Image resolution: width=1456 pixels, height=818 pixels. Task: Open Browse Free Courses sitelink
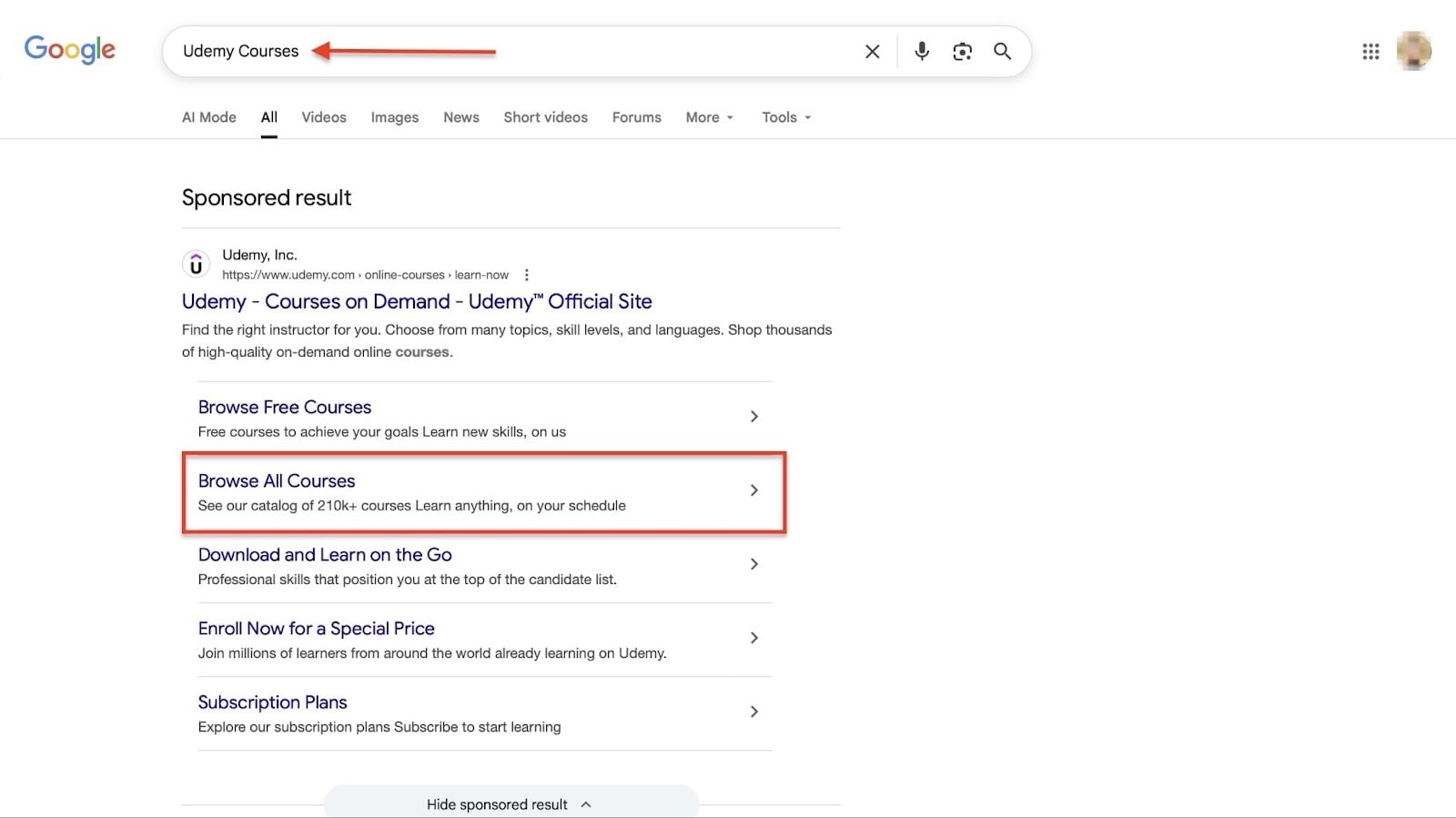(285, 407)
